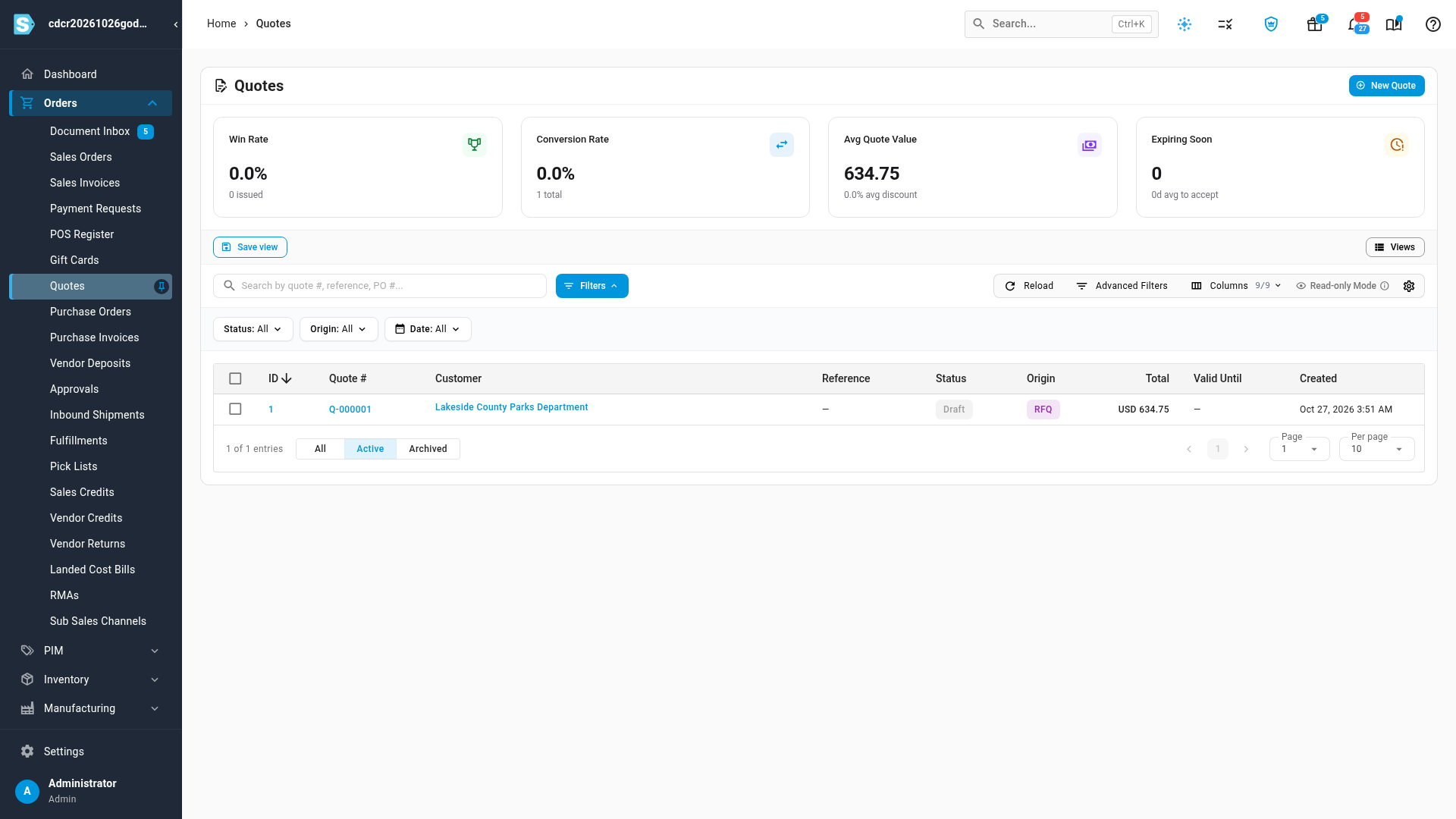The image size is (1456, 819).
Task: Open the gift box rewards icon
Action: pos(1315,24)
